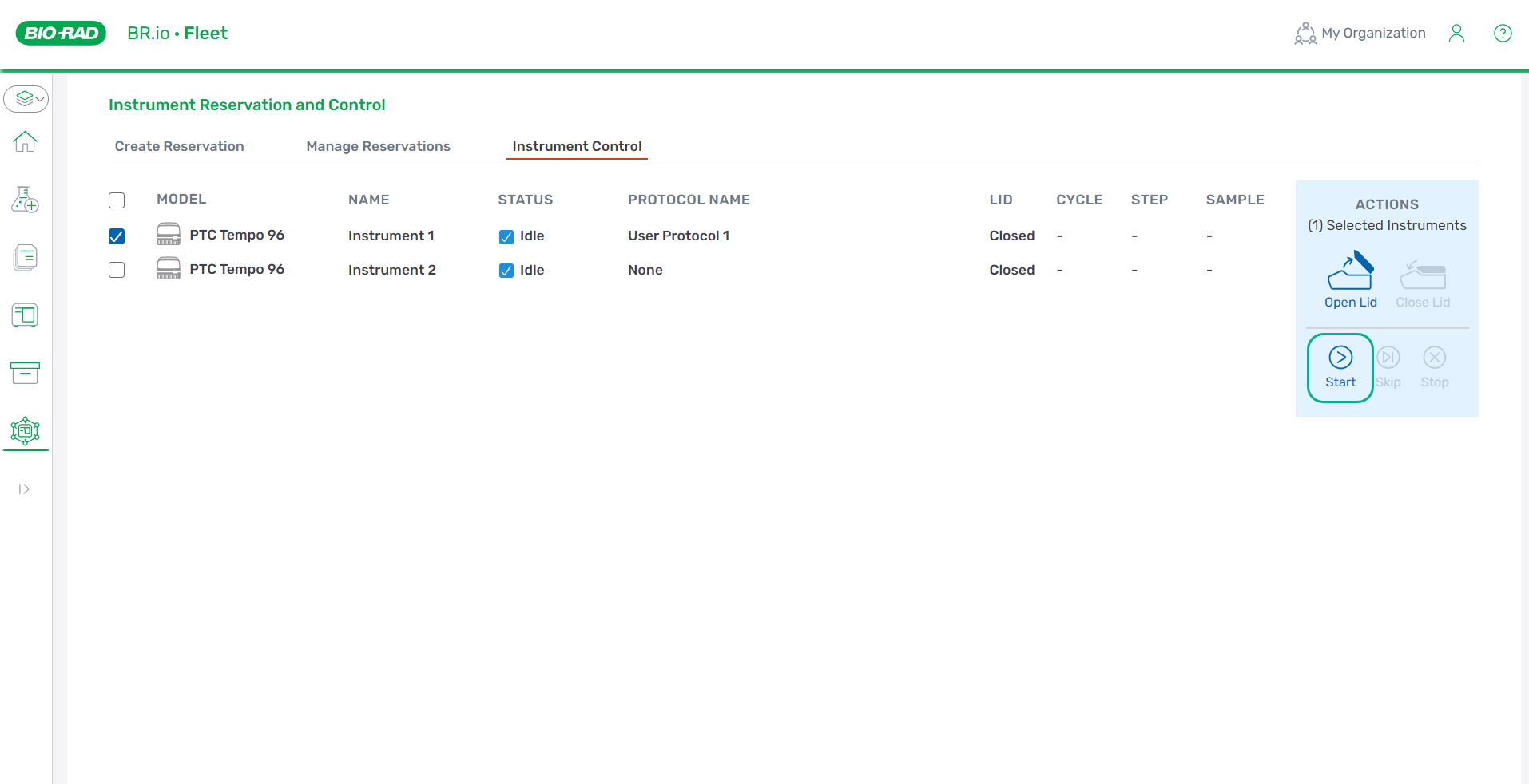Image resolution: width=1529 pixels, height=784 pixels.
Task: Click the Bio-Rad logo
Action: point(61,33)
